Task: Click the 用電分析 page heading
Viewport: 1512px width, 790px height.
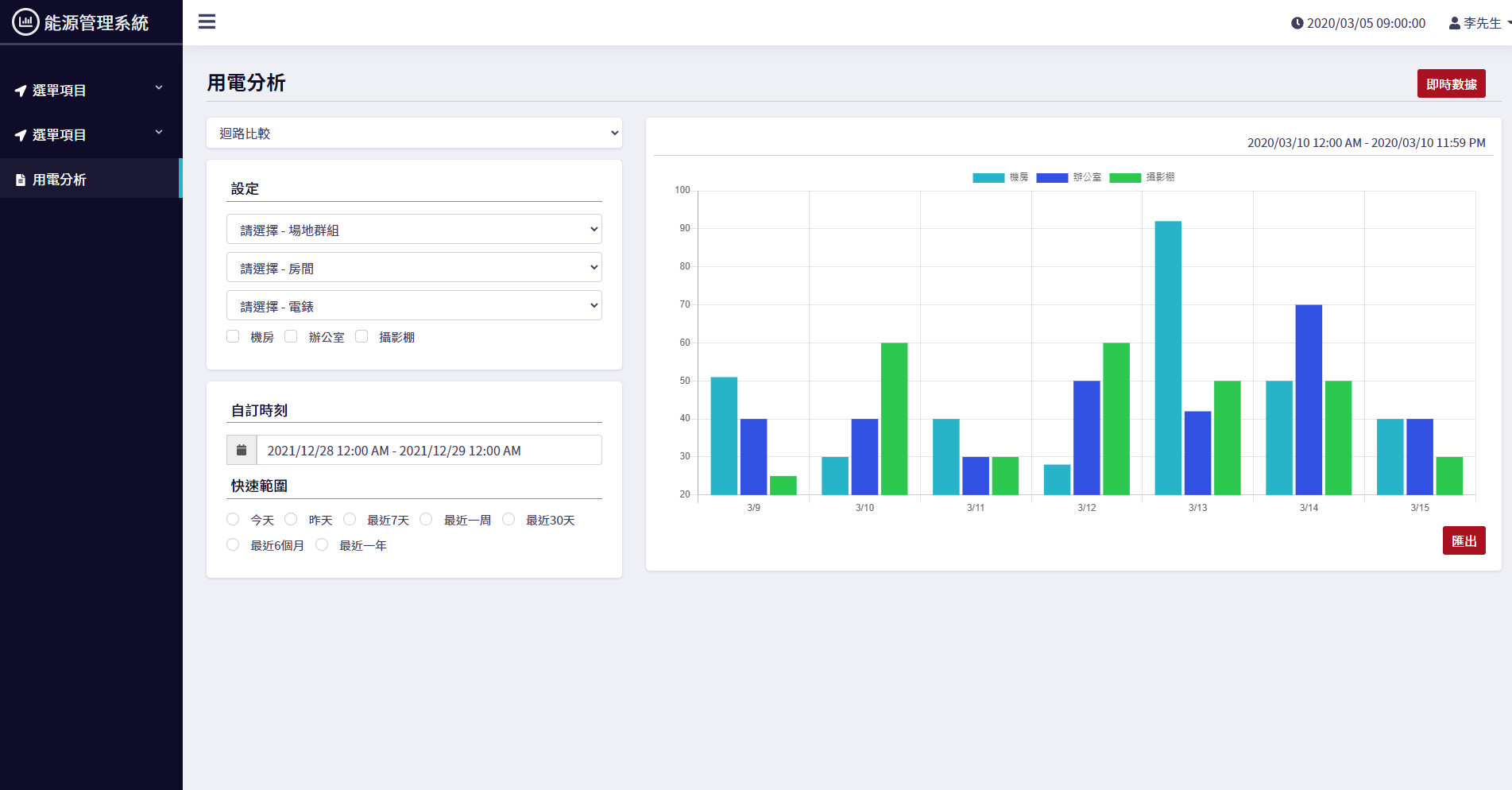Action: 246,83
